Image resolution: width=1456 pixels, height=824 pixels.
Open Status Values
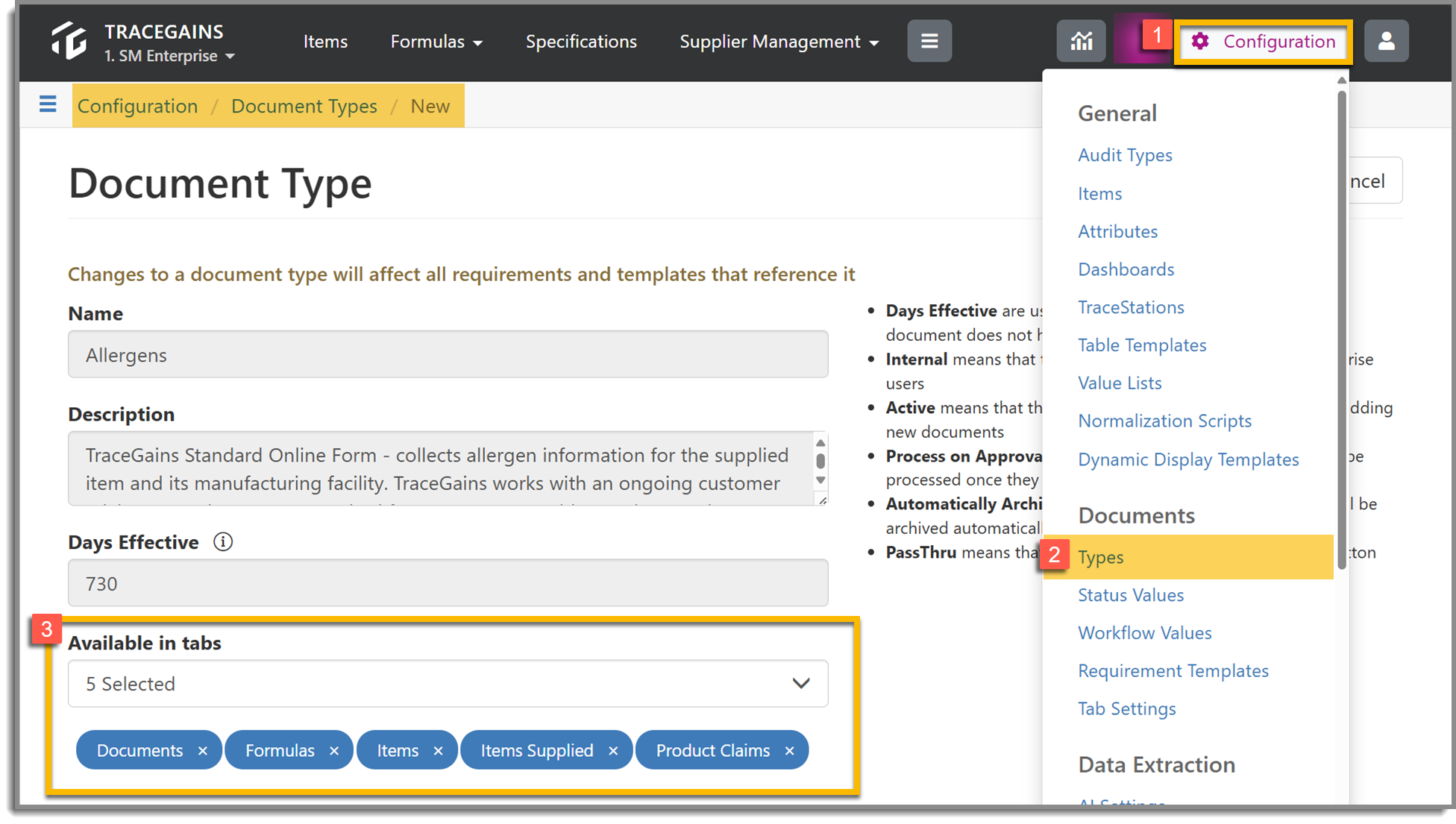[1131, 595]
